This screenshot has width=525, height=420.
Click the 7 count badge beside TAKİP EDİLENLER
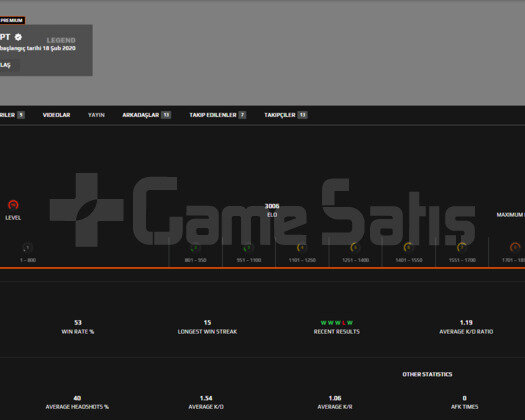click(242, 115)
